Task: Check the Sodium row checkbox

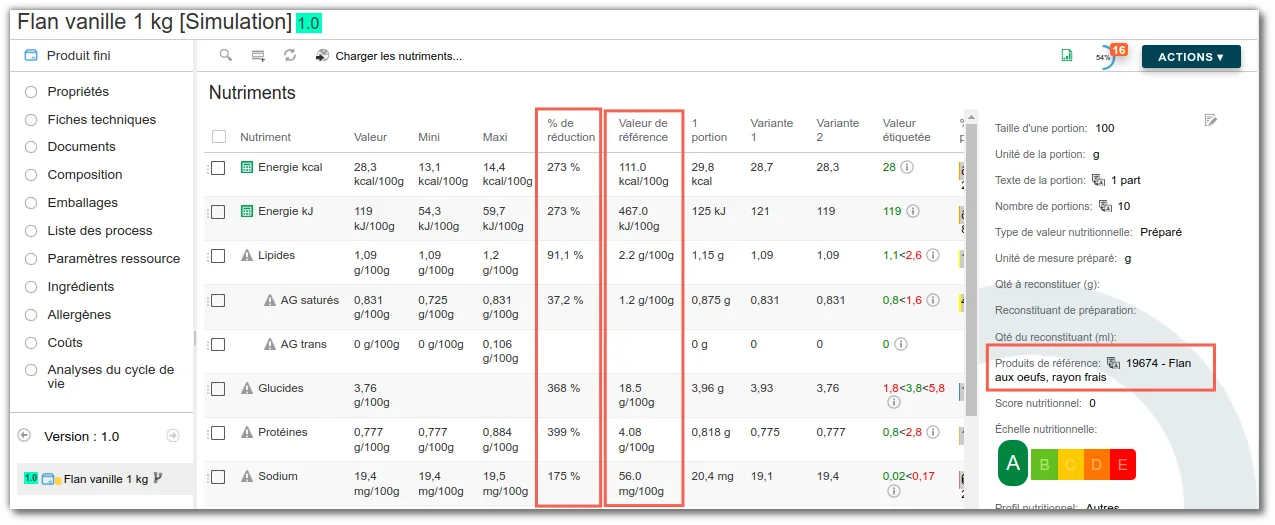Action: (218, 477)
